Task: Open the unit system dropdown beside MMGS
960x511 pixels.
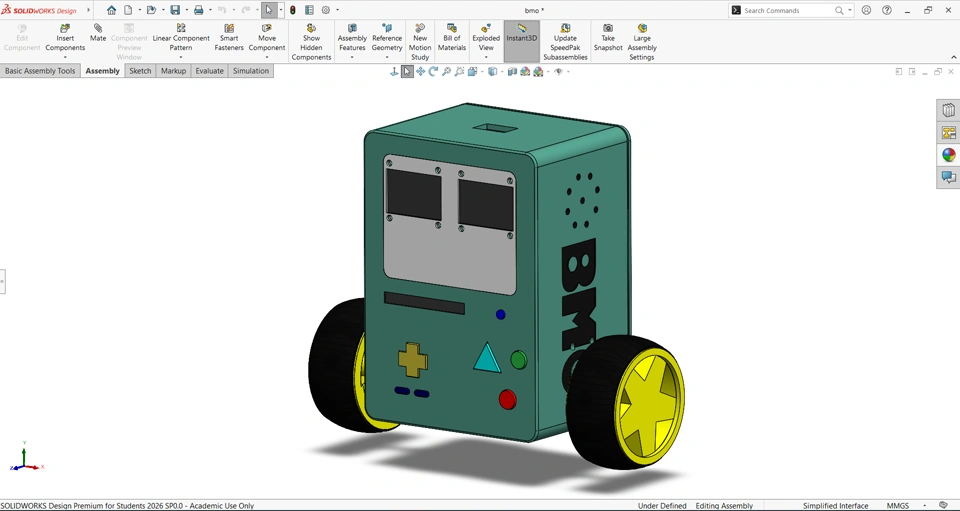Action: click(x=924, y=506)
